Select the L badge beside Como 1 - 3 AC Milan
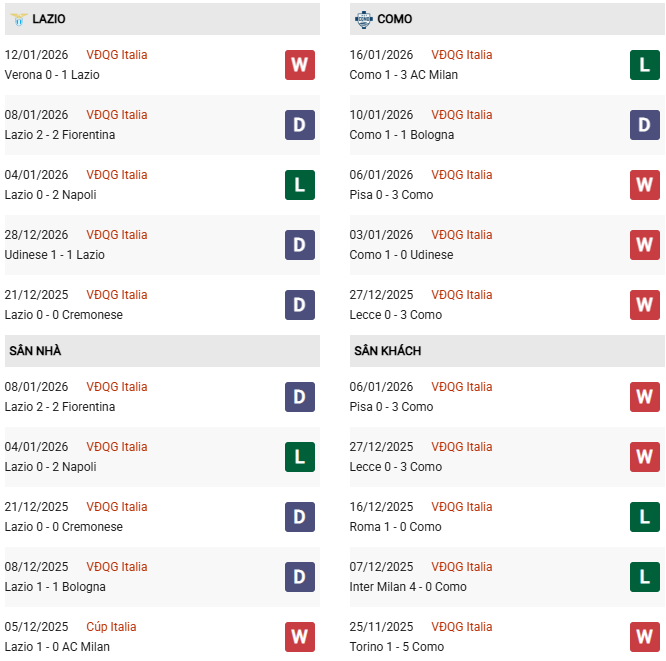666x661 pixels. tap(645, 65)
